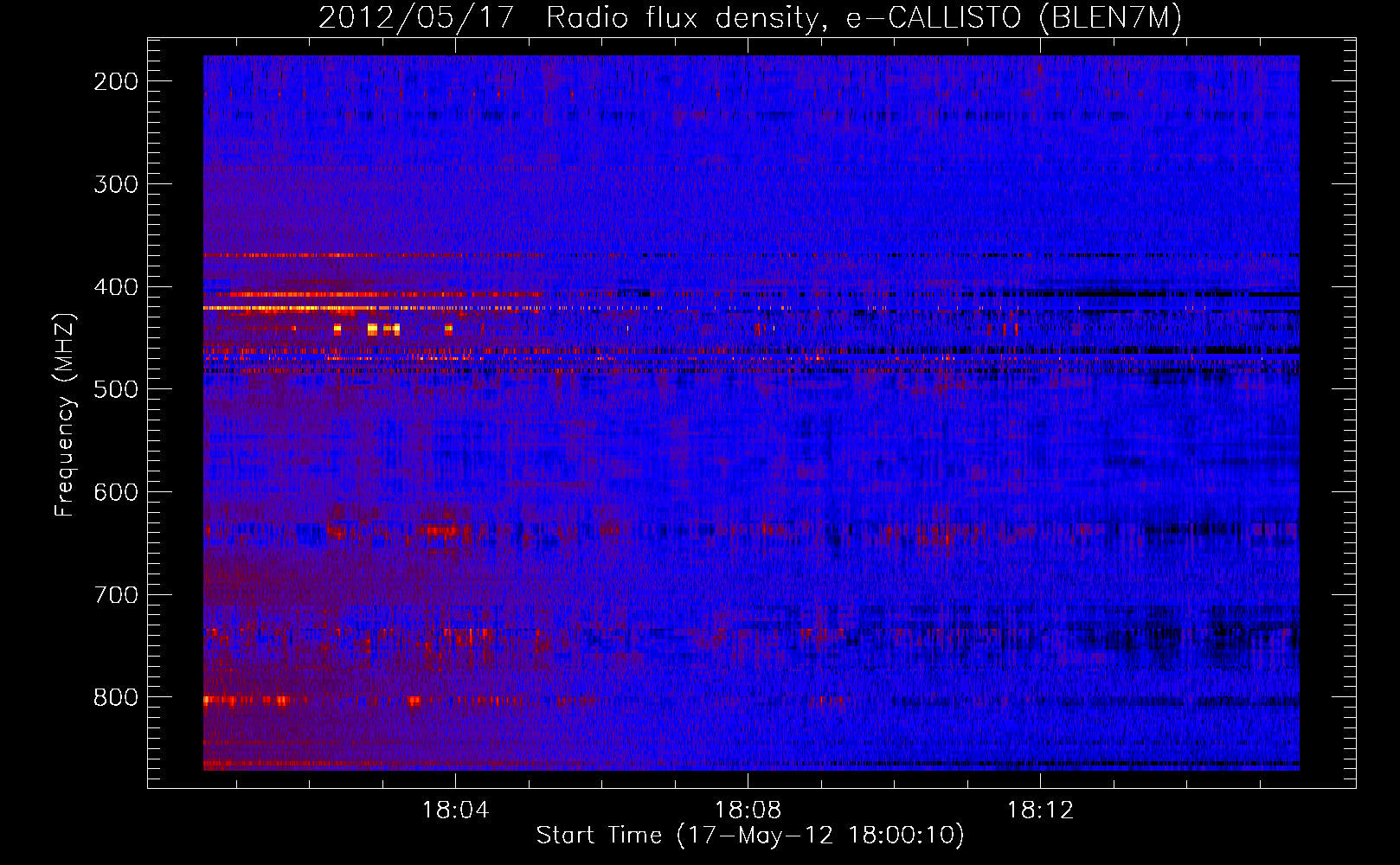Click the 'Frequency (MHZ)' vertical axis label

coord(65,415)
